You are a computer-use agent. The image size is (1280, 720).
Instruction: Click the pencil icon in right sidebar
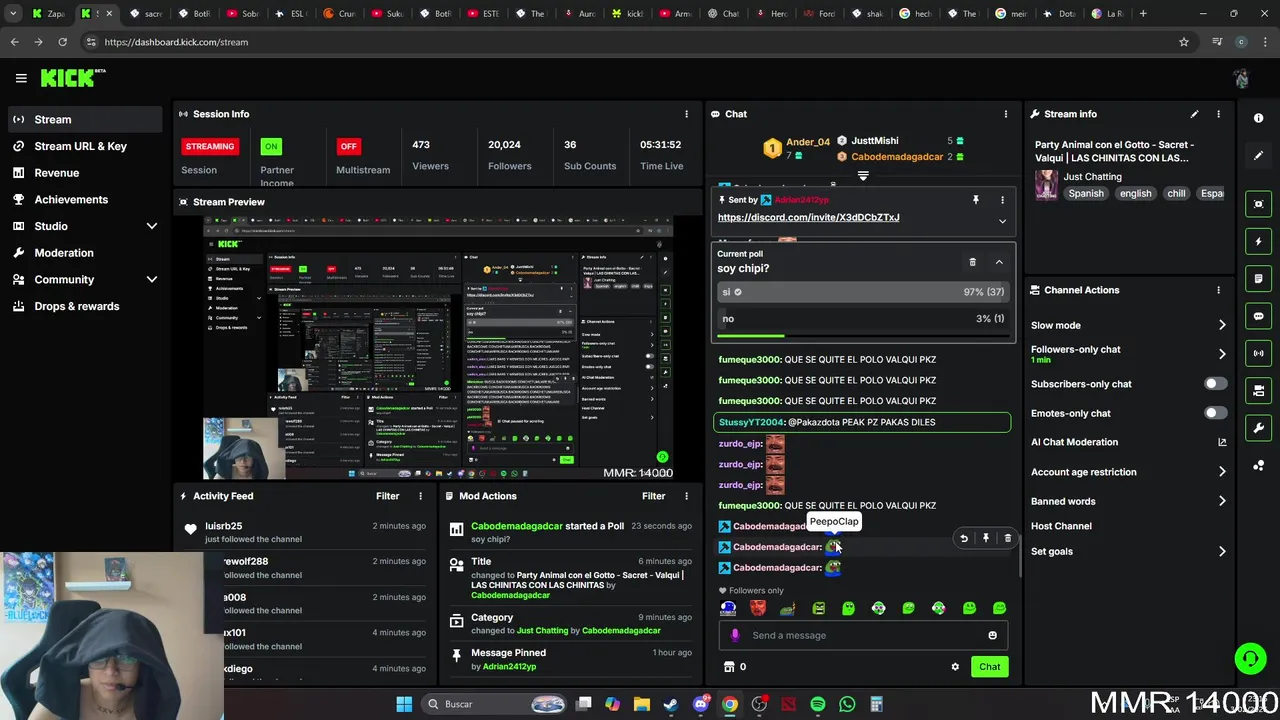(1258, 156)
